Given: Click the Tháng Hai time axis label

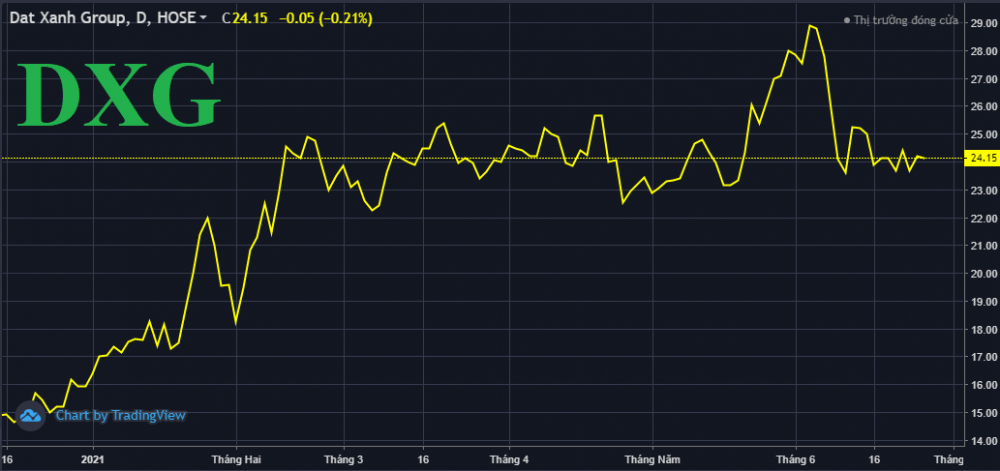Looking at the screenshot, I should tap(236, 459).
